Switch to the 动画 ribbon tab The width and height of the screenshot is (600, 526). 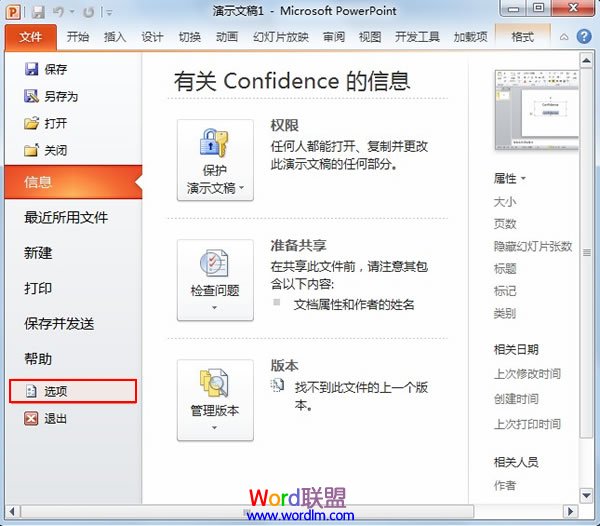[227, 37]
